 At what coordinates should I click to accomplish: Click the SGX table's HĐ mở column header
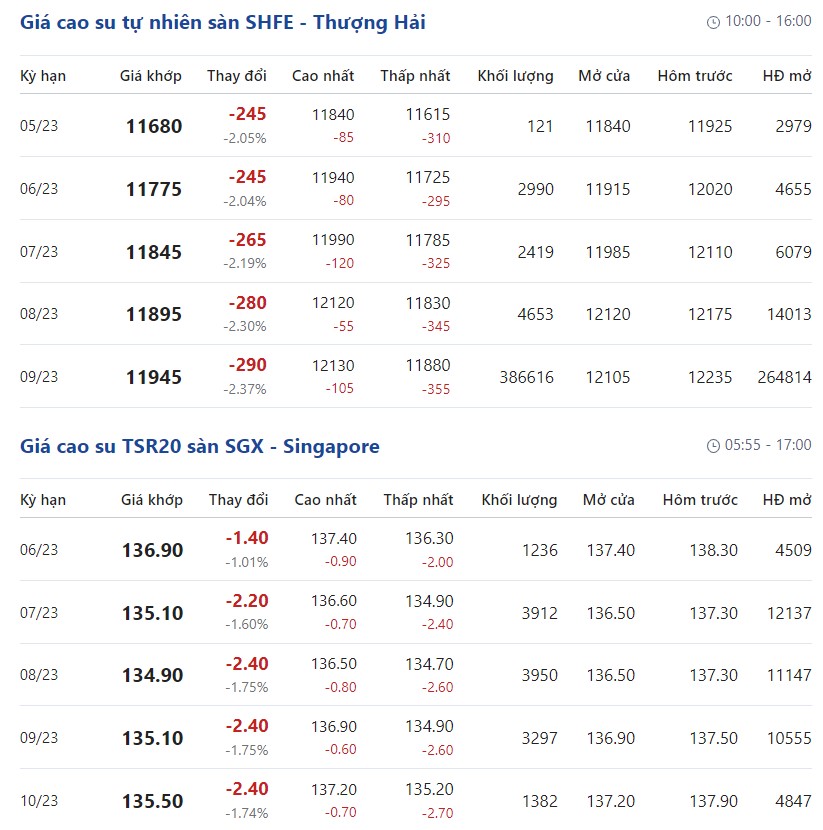click(x=787, y=500)
